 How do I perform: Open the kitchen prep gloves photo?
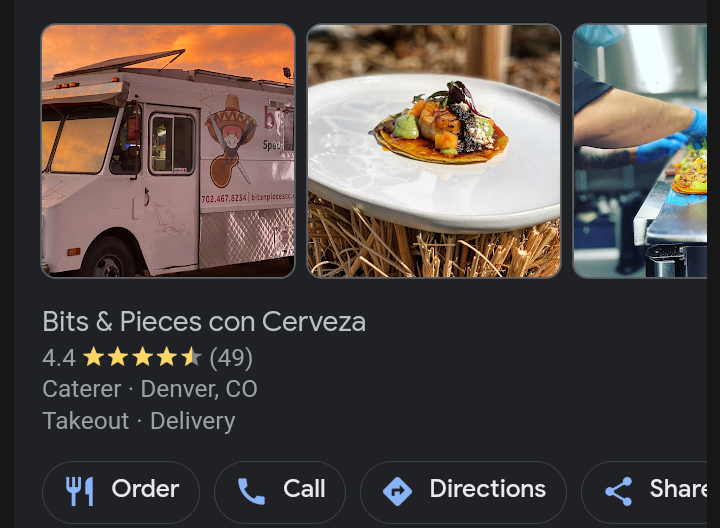pos(640,151)
